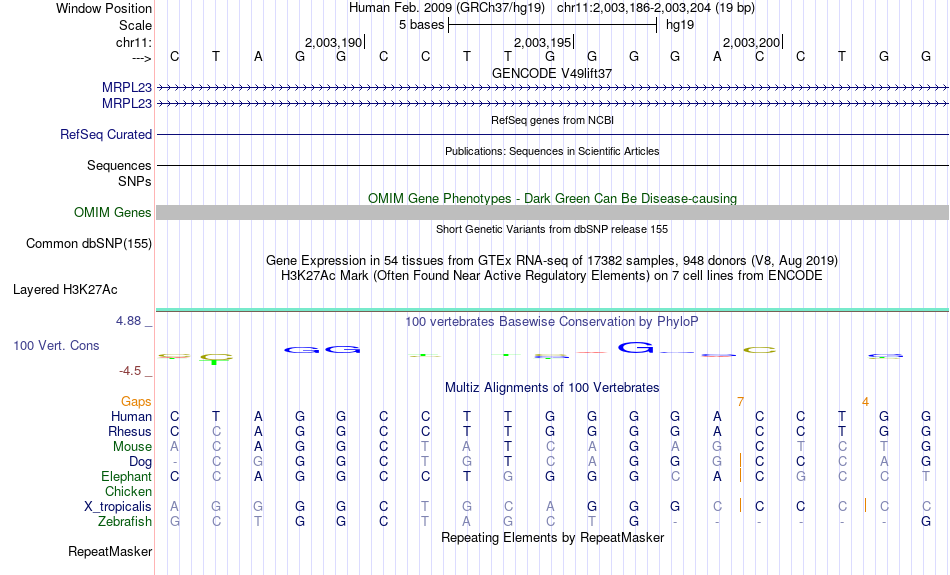The image size is (950, 575).
Task: Click the teal H3K27Ac signal line
Action: 553,310
